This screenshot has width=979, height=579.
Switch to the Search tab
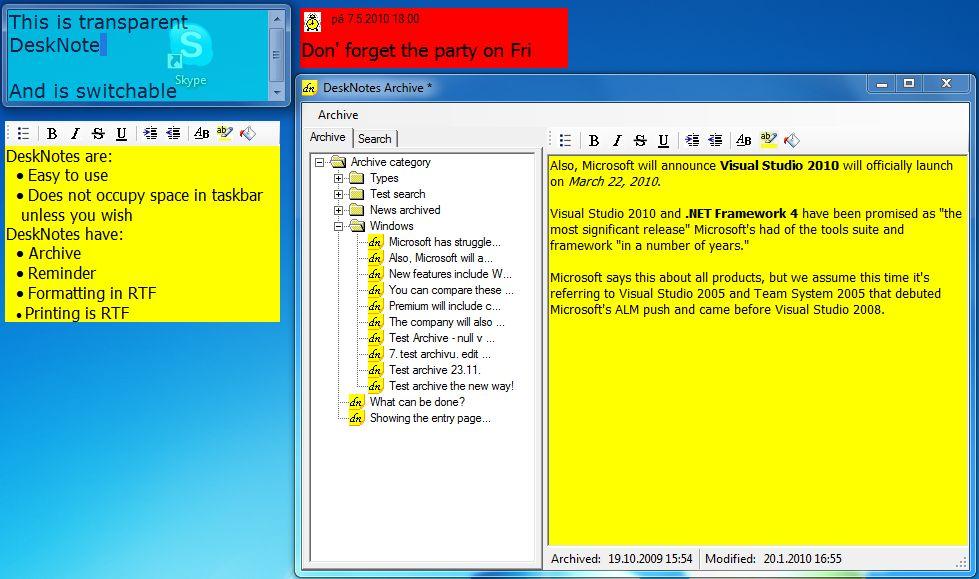coord(375,139)
